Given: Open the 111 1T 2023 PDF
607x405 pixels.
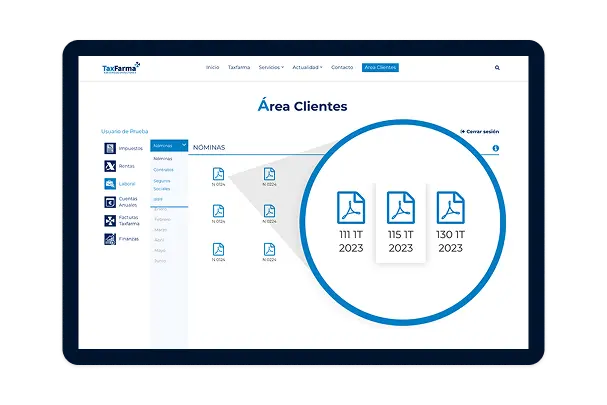Looking at the screenshot, I should [351, 208].
